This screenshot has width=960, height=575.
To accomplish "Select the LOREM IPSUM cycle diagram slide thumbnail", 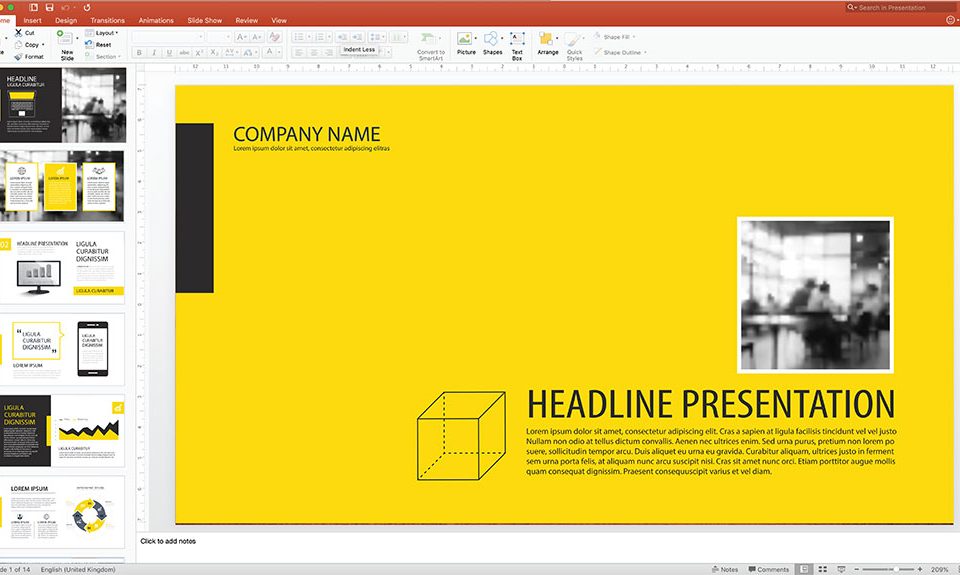I will [x=62, y=513].
